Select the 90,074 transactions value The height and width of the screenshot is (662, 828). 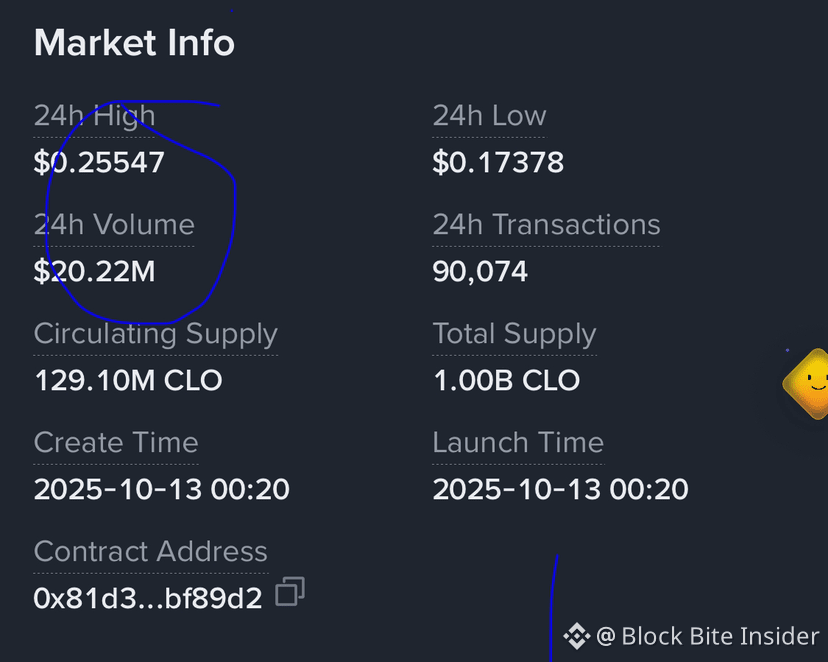click(x=480, y=272)
